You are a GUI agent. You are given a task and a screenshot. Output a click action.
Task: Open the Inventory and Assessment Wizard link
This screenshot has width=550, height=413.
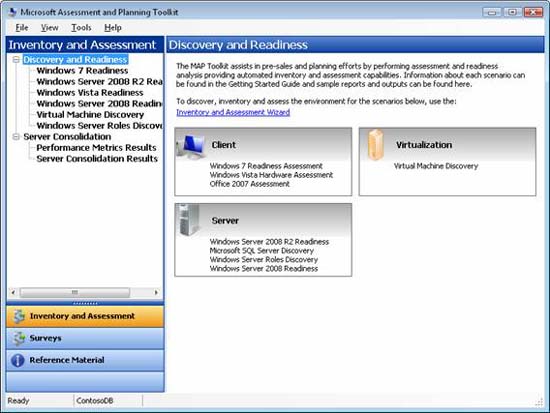233,112
